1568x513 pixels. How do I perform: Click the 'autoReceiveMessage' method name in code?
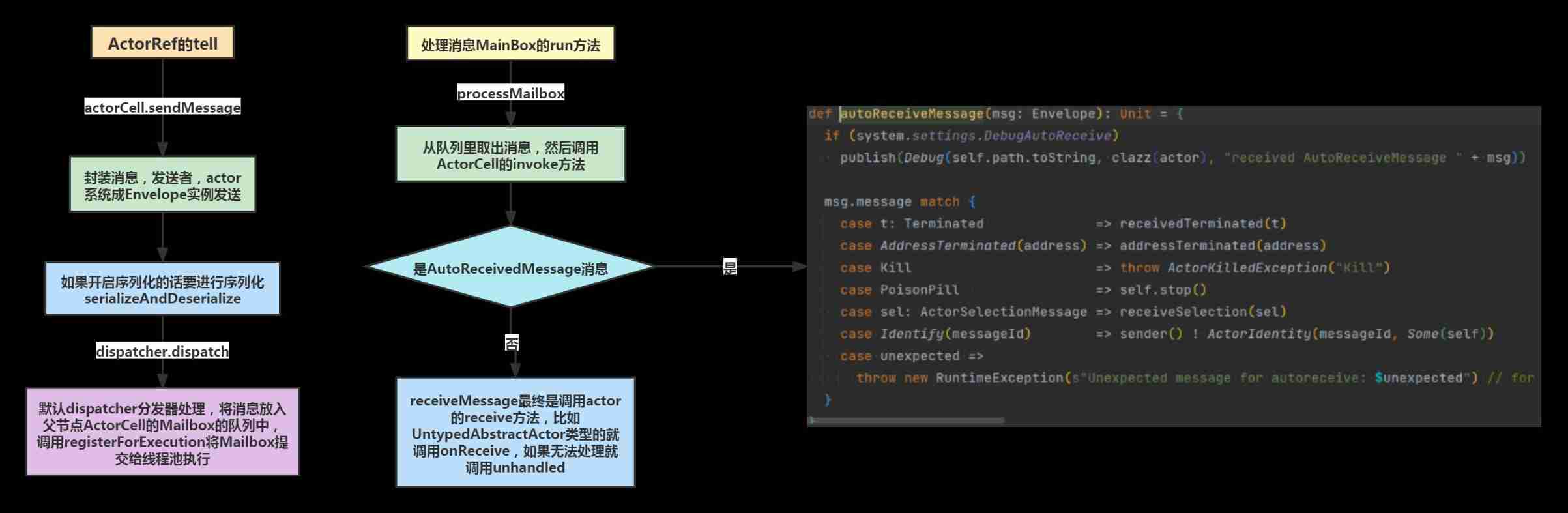pos(911,113)
